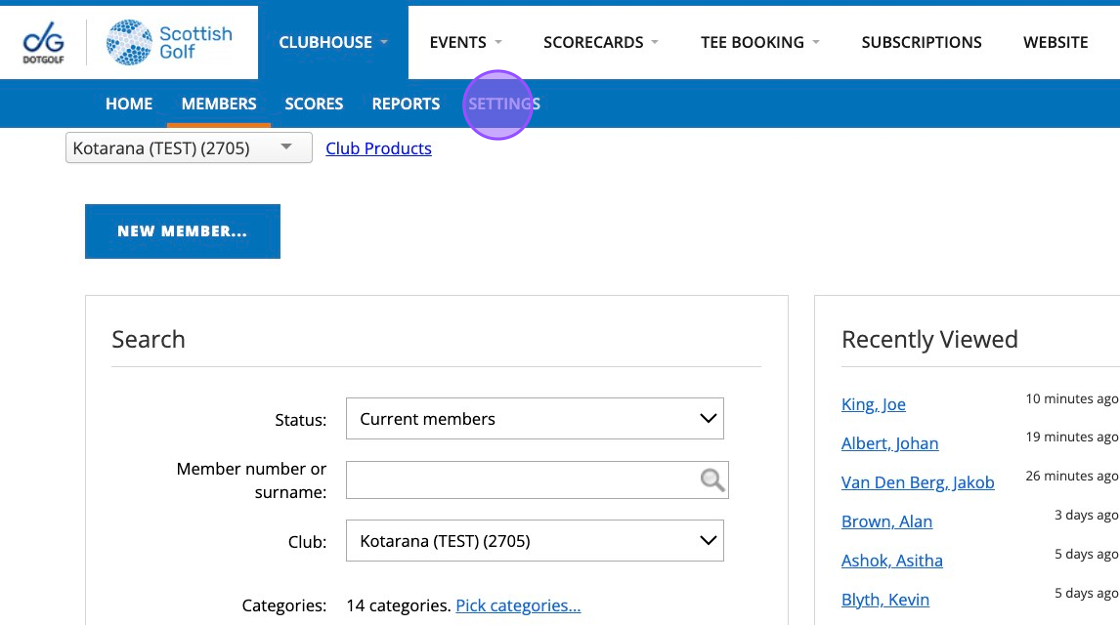The image size is (1120, 625).
Task: Switch to the Scores tab
Action: click(314, 104)
